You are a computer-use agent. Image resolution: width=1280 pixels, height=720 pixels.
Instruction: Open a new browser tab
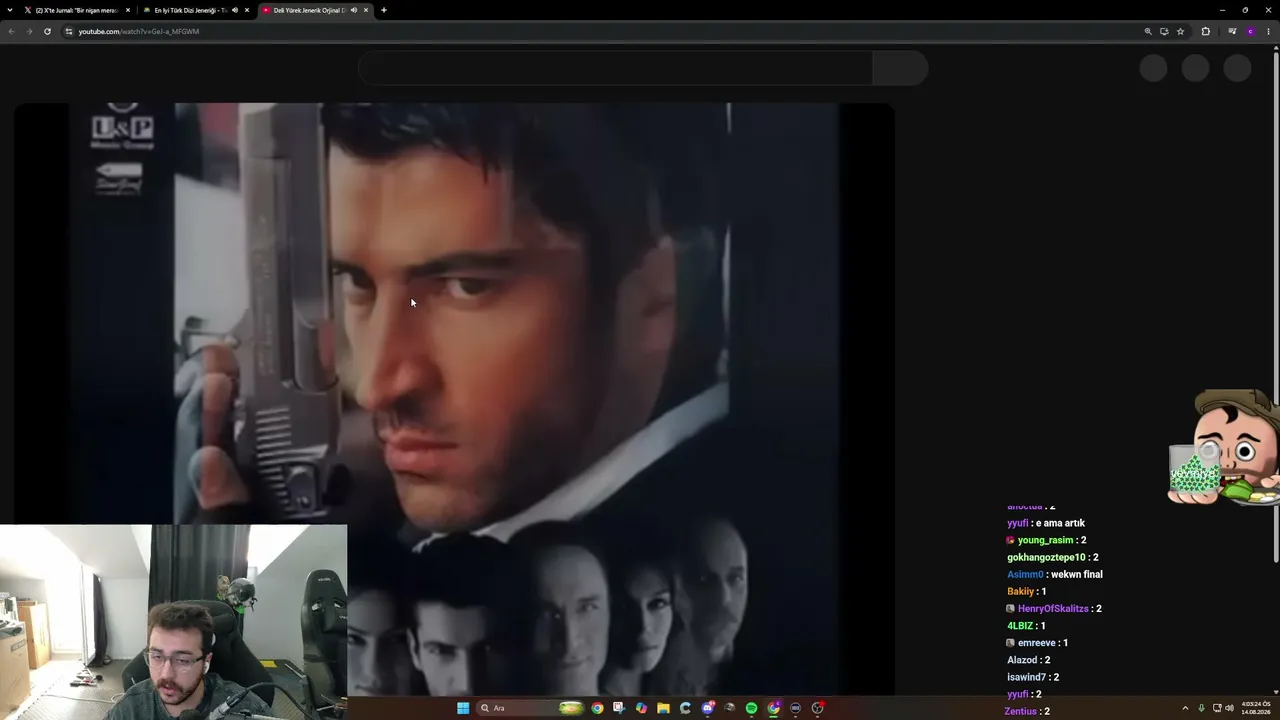click(384, 10)
